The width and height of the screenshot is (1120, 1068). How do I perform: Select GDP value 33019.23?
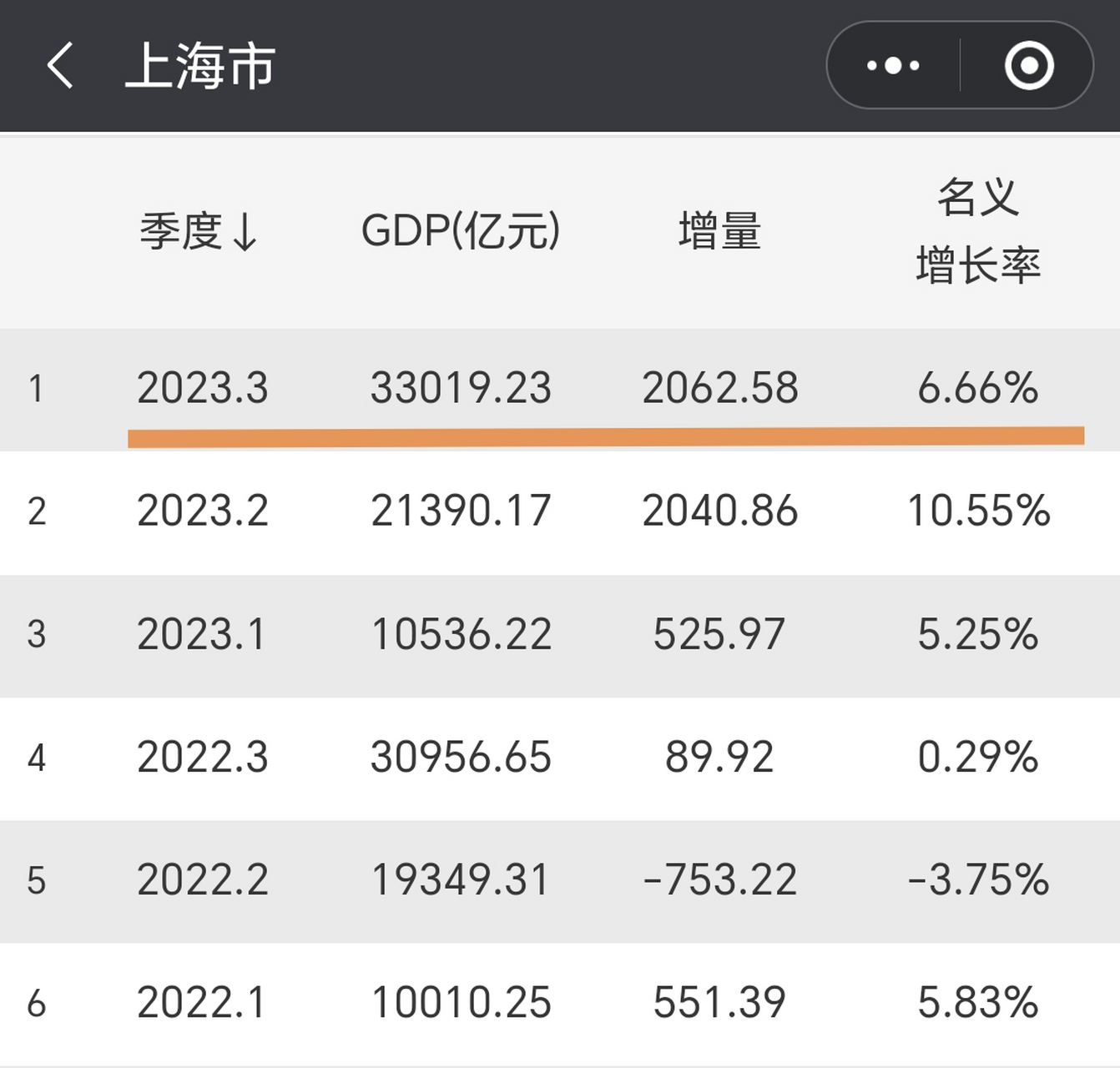[x=461, y=388]
